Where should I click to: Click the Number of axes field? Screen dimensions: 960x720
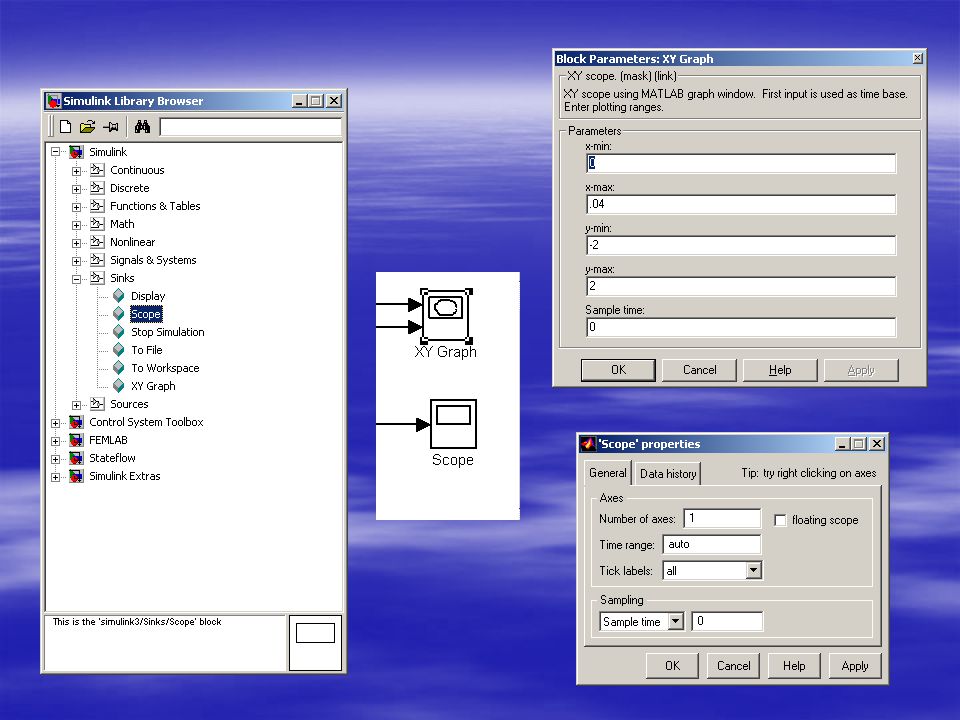pos(722,518)
